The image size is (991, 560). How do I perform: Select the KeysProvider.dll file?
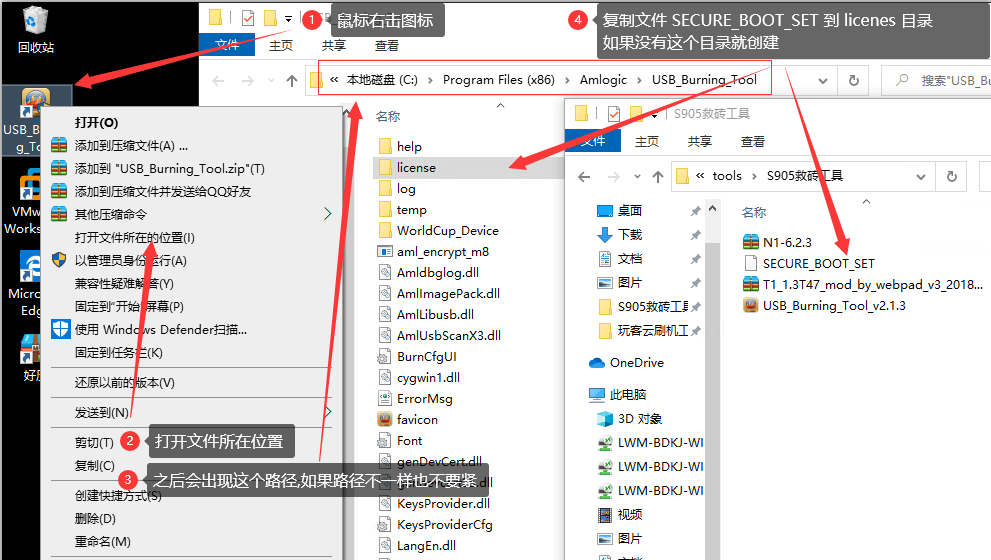(434, 504)
